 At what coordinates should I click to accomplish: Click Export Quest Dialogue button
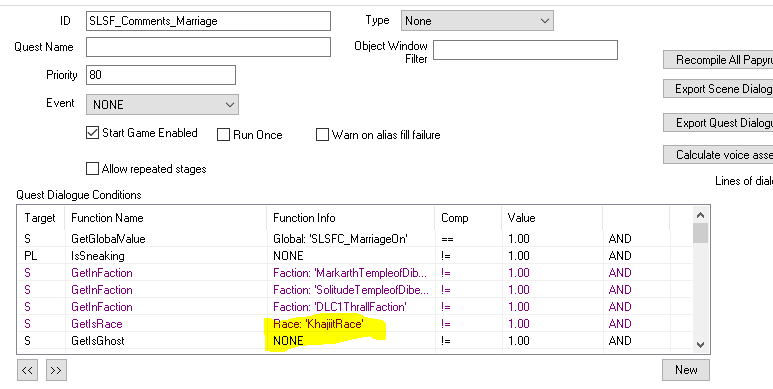[718, 123]
